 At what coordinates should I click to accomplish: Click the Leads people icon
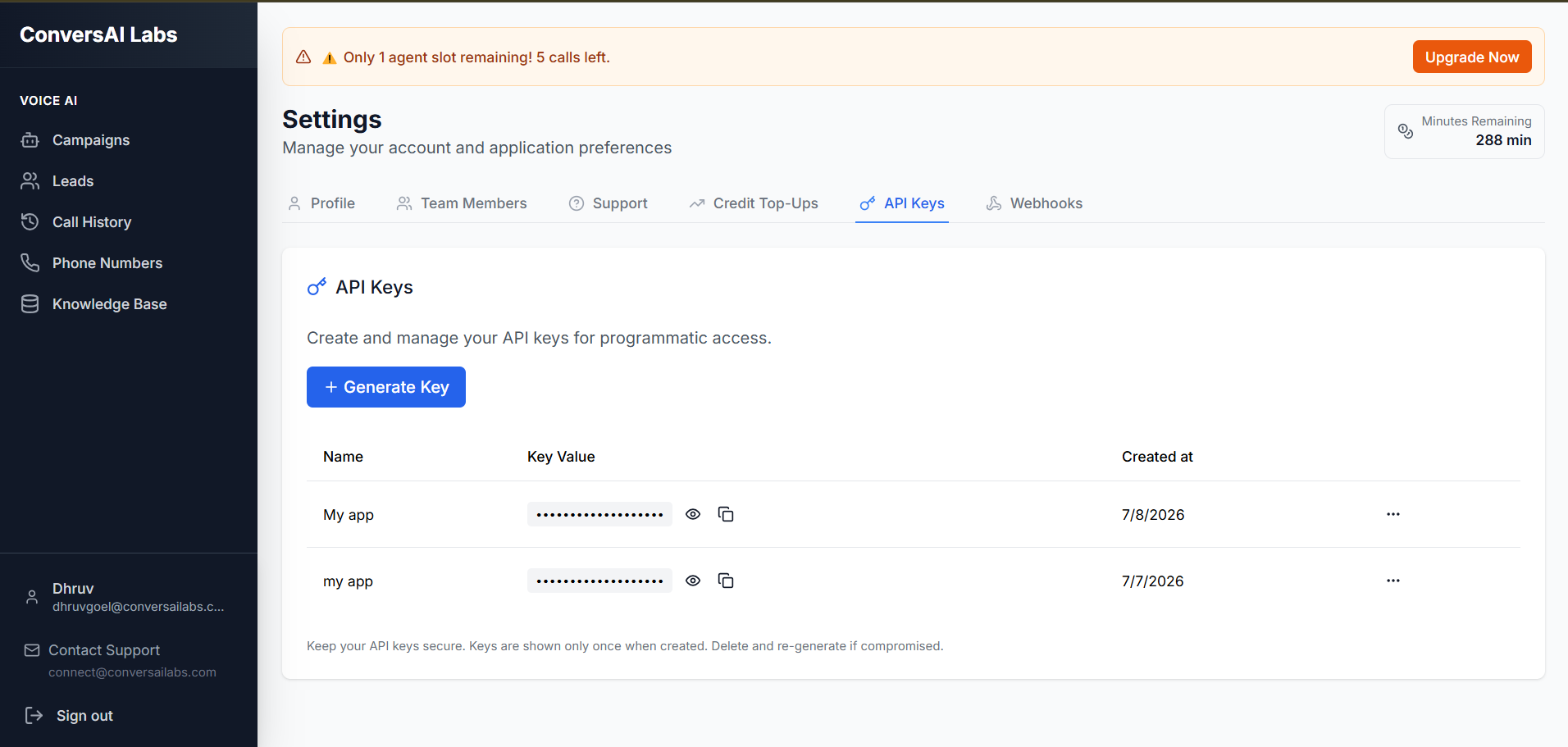click(30, 181)
